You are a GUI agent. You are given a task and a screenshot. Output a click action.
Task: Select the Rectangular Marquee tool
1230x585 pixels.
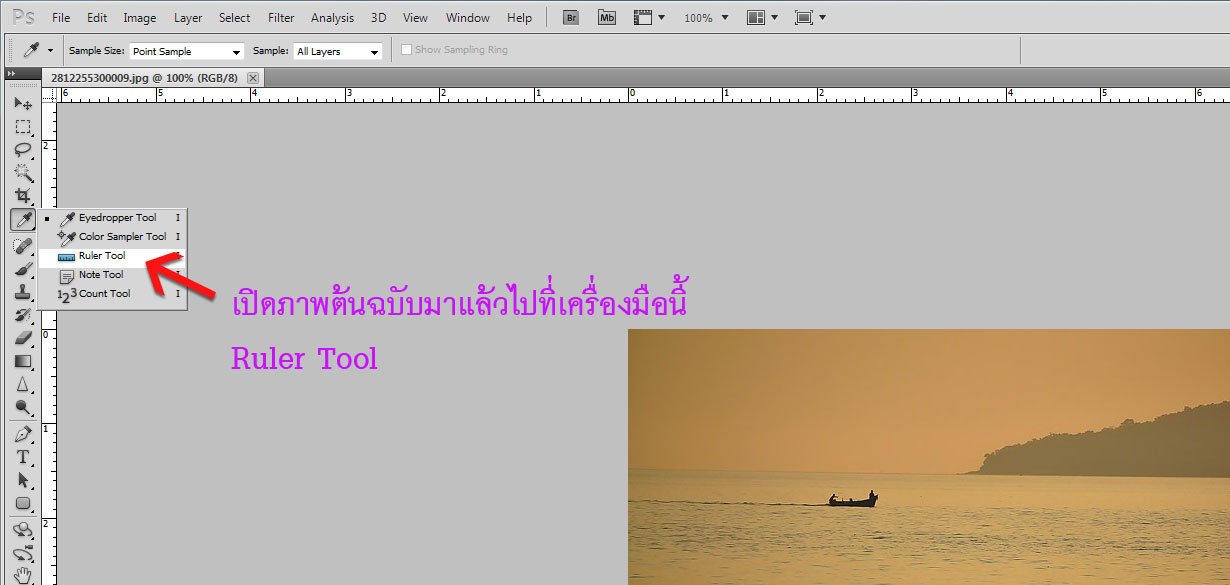[x=23, y=127]
